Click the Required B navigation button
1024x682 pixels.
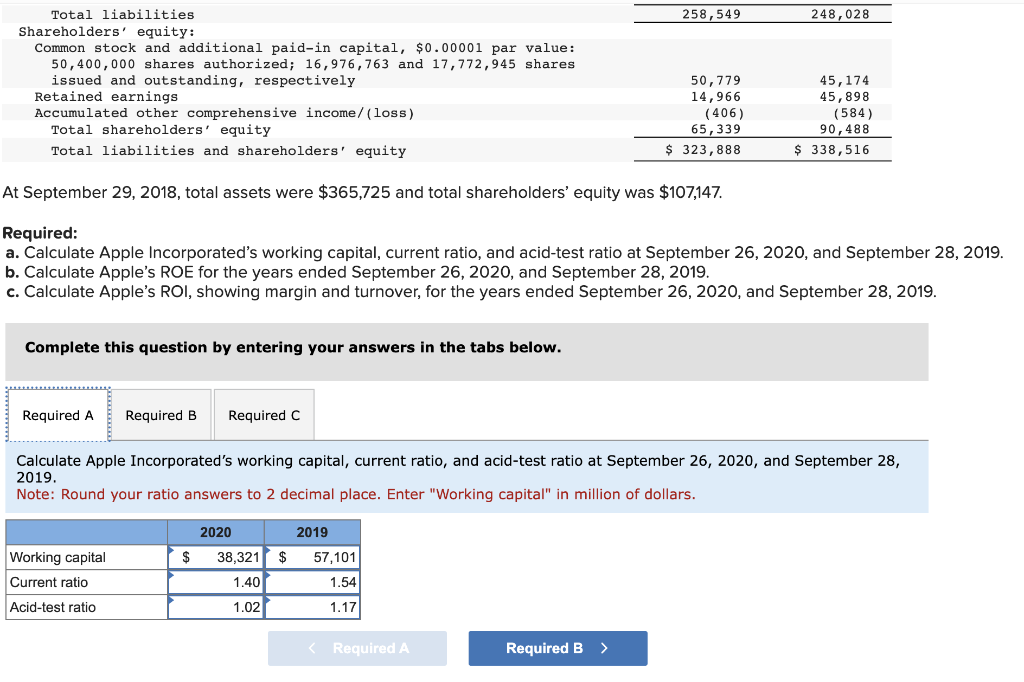(557, 648)
